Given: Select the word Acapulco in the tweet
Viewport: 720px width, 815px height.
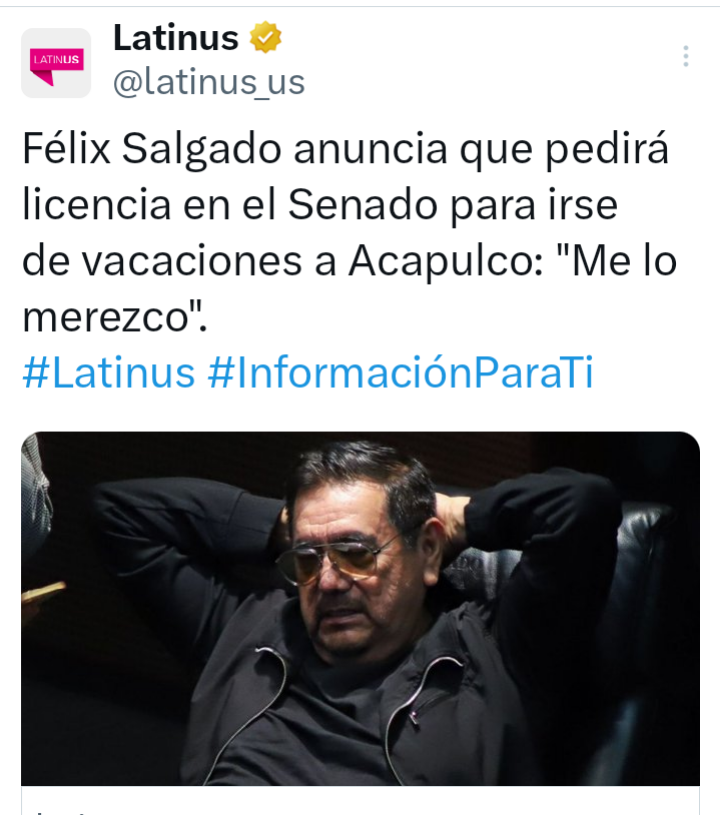Looking at the screenshot, I should point(446,261).
